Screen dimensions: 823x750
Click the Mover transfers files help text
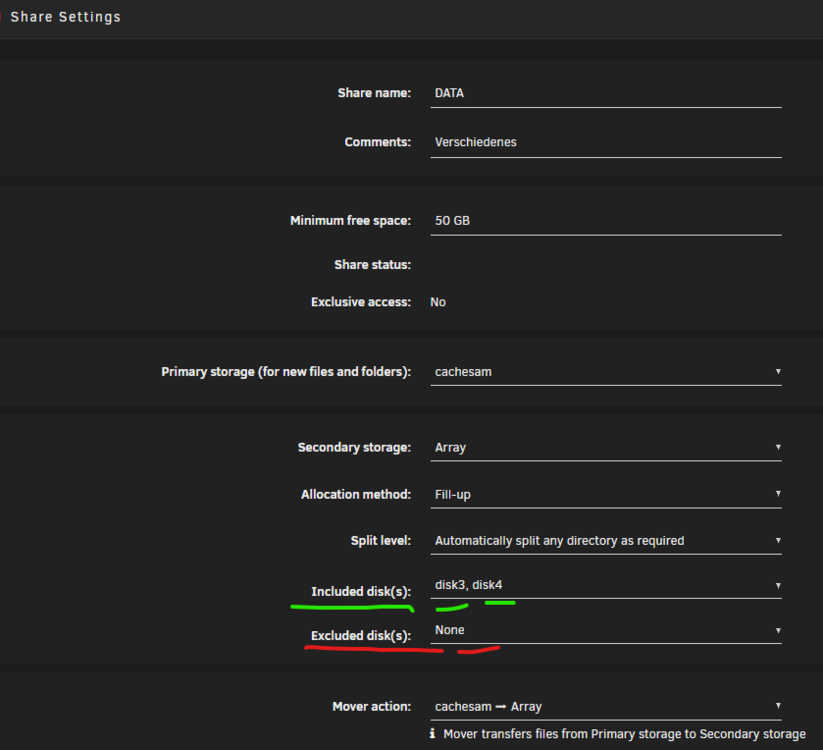click(624, 734)
